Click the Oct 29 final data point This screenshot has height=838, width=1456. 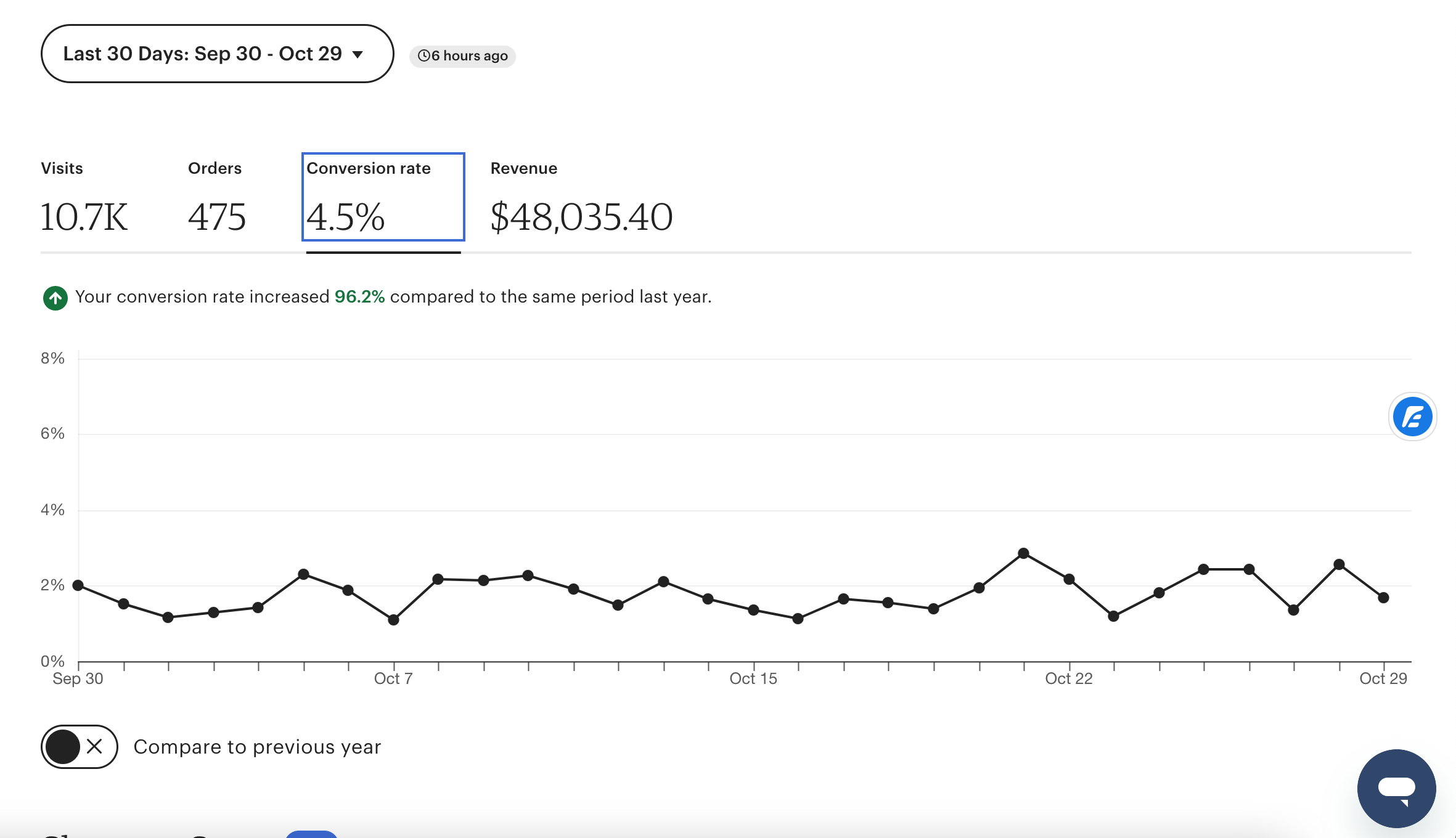point(1383,598)
